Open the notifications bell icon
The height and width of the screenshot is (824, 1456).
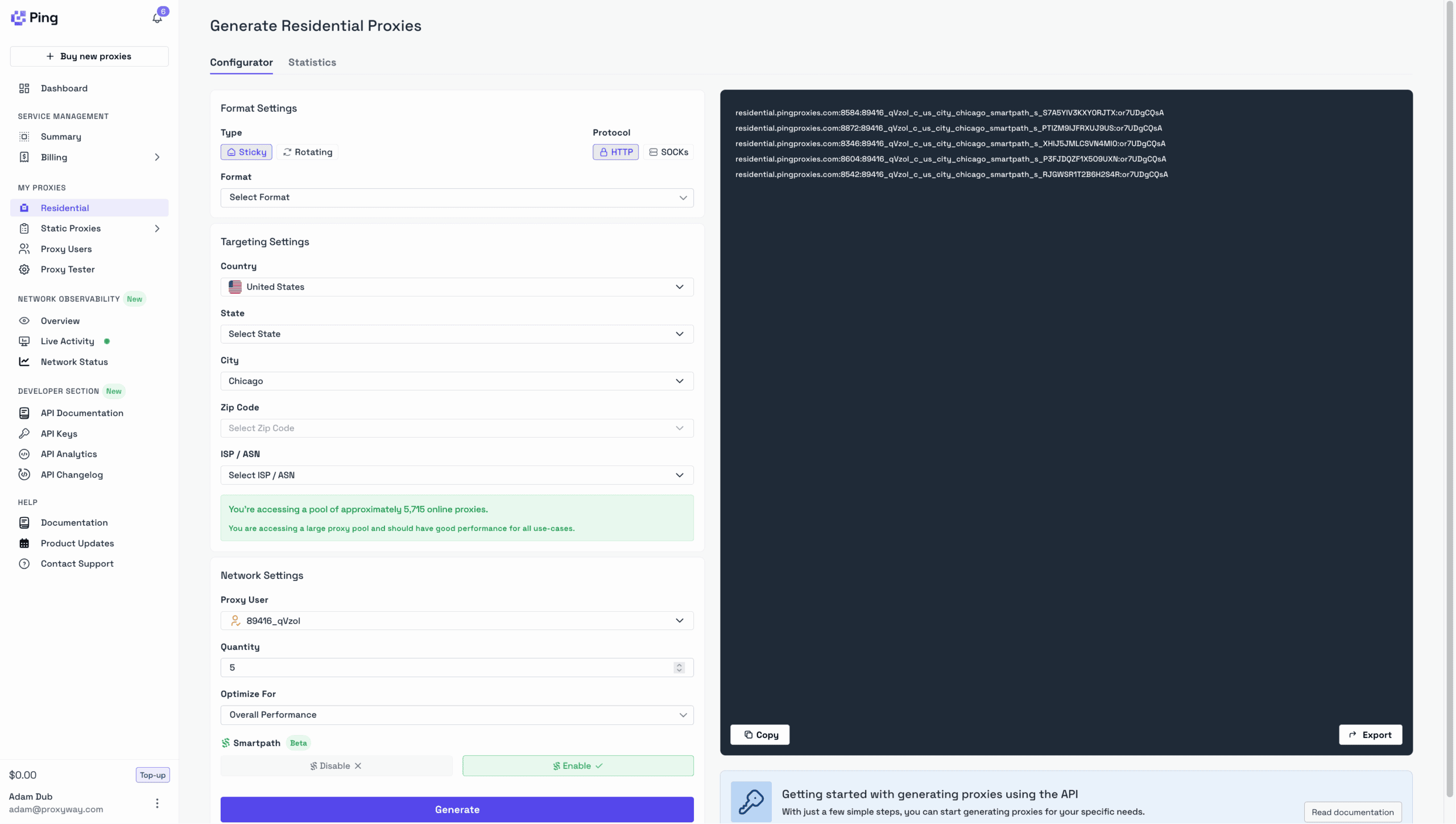point(157,18)
